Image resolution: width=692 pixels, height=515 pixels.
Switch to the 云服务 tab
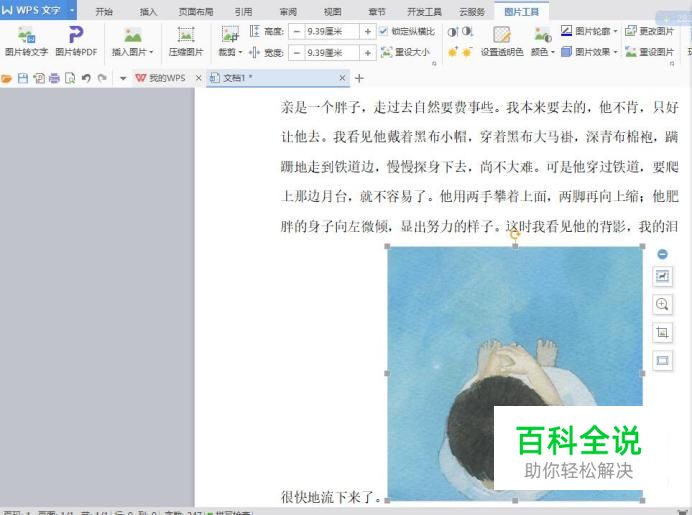472,11
